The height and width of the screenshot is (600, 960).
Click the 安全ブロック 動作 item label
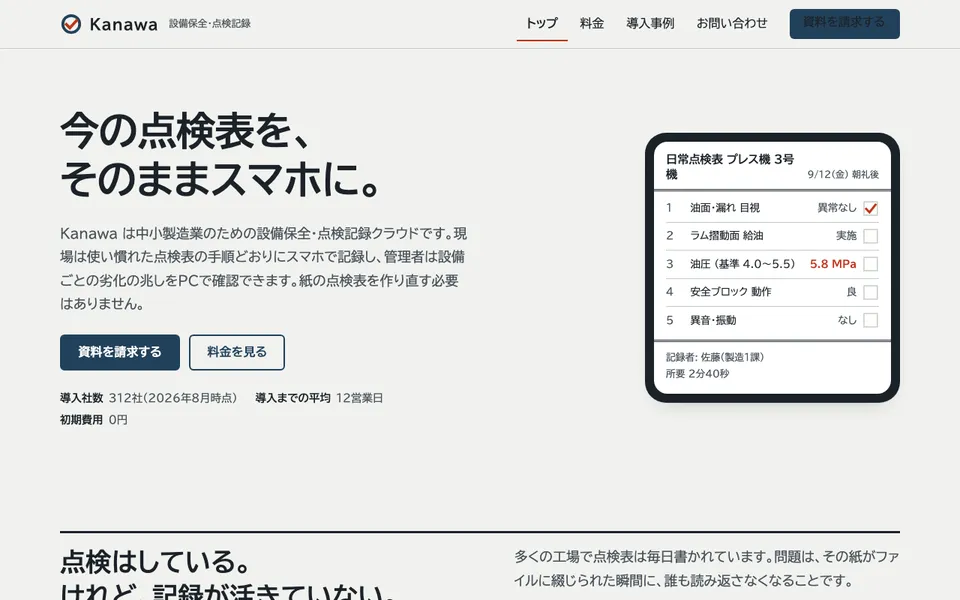[x=730, y=292]
